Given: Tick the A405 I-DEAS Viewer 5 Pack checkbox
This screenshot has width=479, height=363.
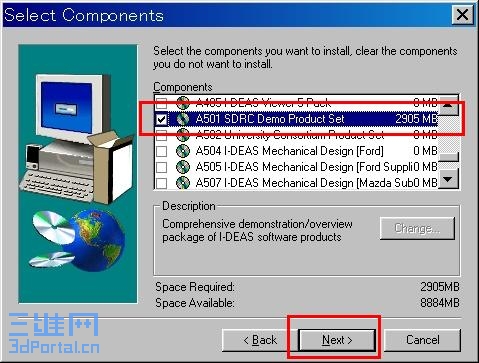Looking at the screenshot, I should click(x=162, y=103).
